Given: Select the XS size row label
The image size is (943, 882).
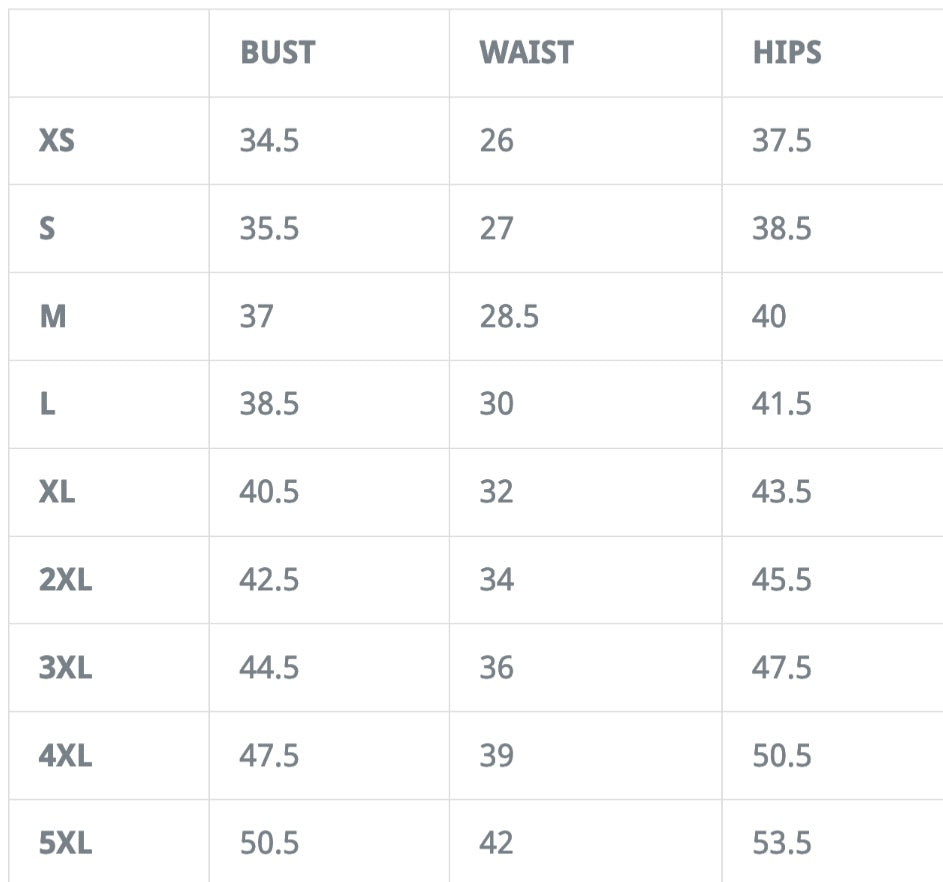Looking at the screenshot, I should [56, 141].
